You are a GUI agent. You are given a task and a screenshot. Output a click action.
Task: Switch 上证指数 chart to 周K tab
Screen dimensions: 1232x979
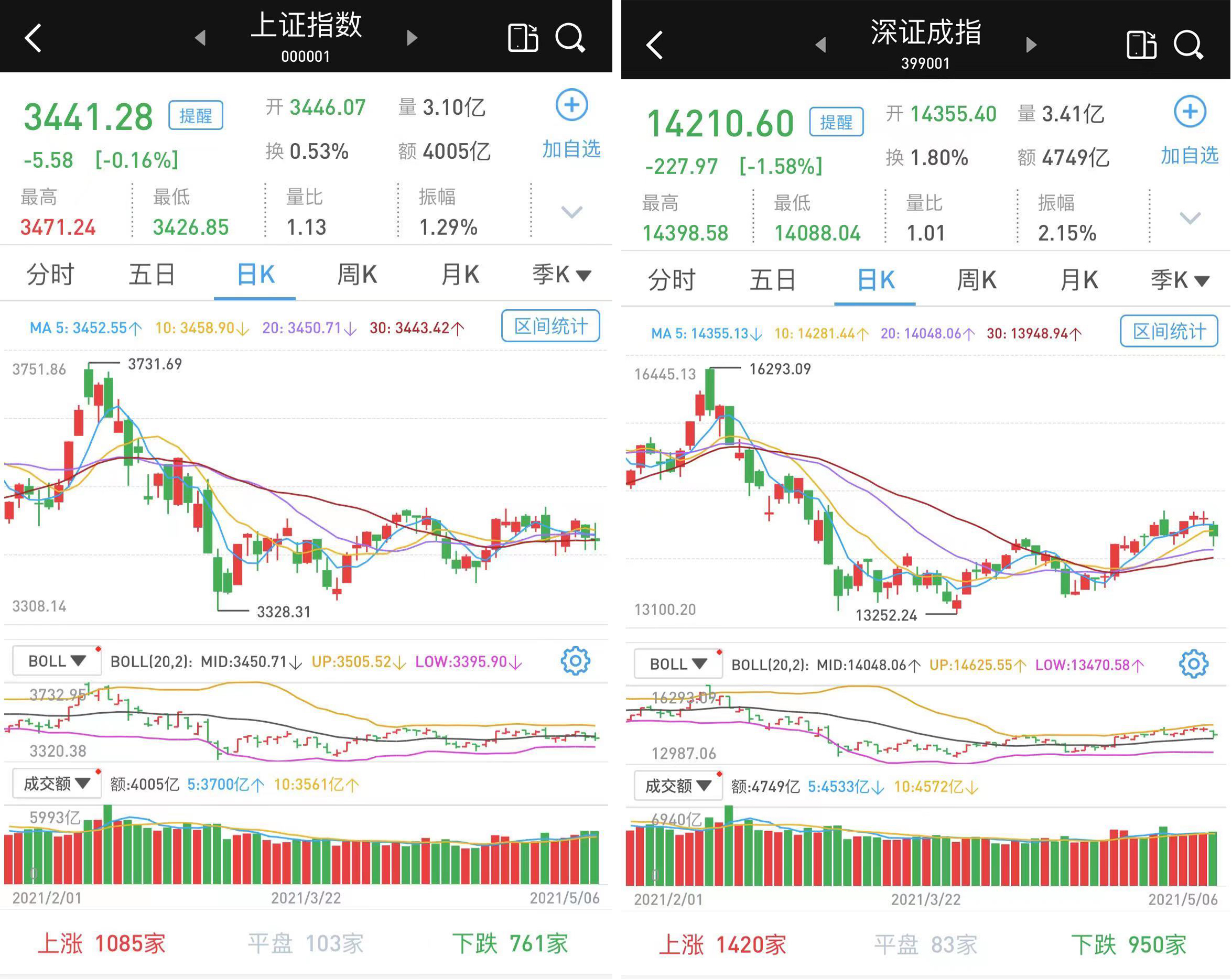(x=356, y=275)
